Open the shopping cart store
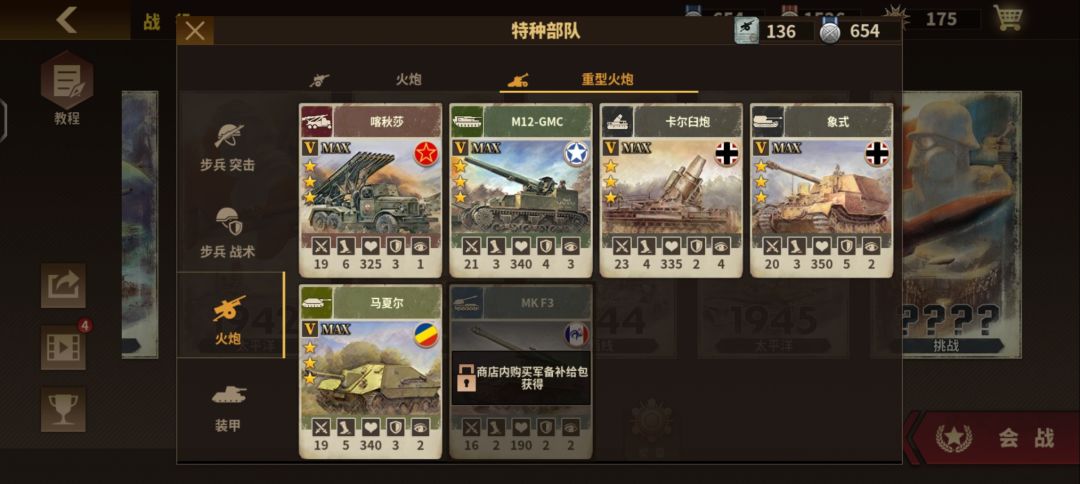The width and height of the screenshot is (1080, 484). coord(1008,18)
